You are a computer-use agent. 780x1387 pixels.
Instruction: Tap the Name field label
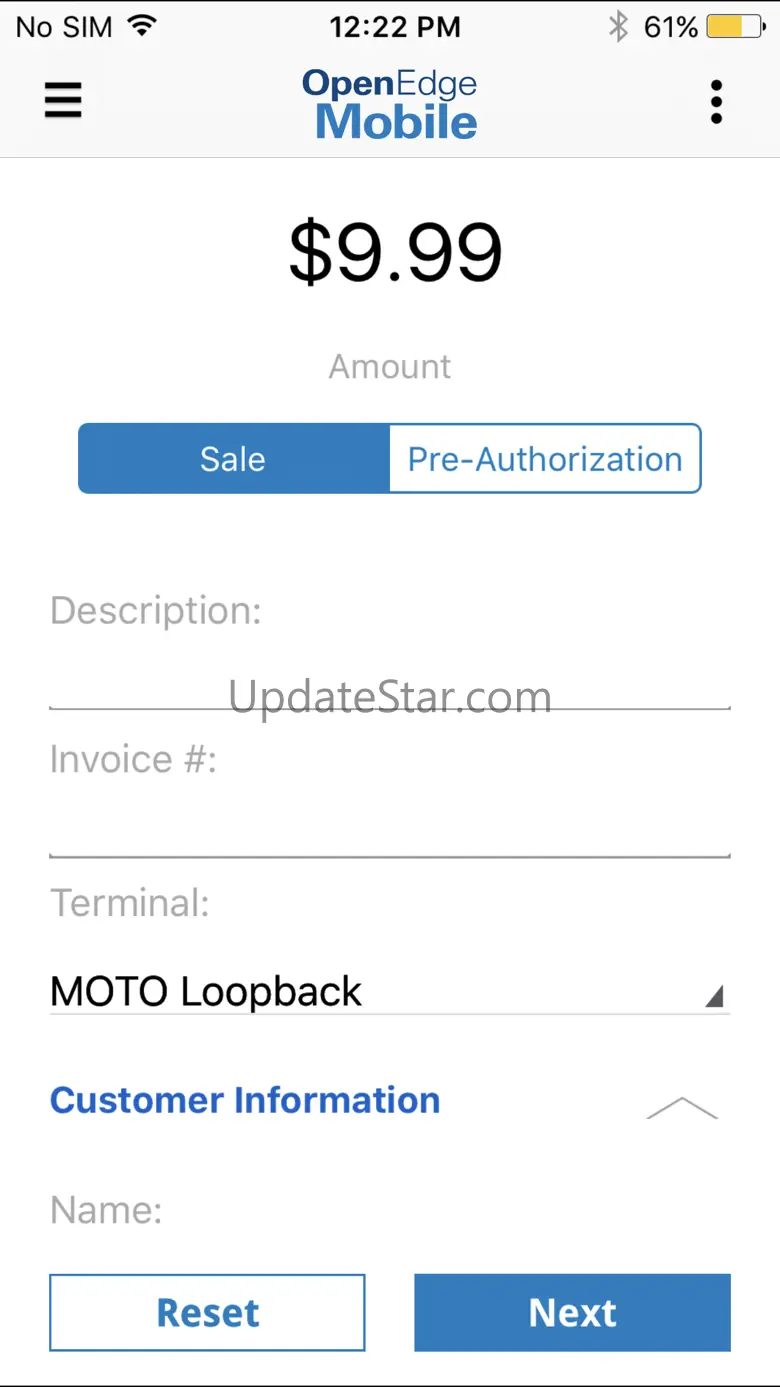[x=106, y=1210]
